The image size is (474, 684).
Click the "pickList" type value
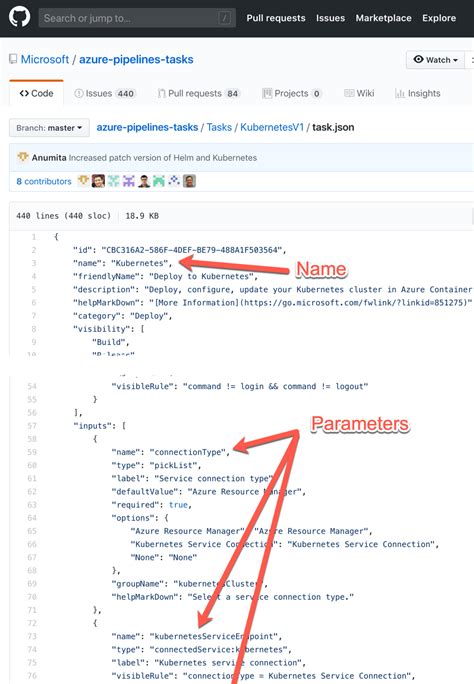[173, 465]
